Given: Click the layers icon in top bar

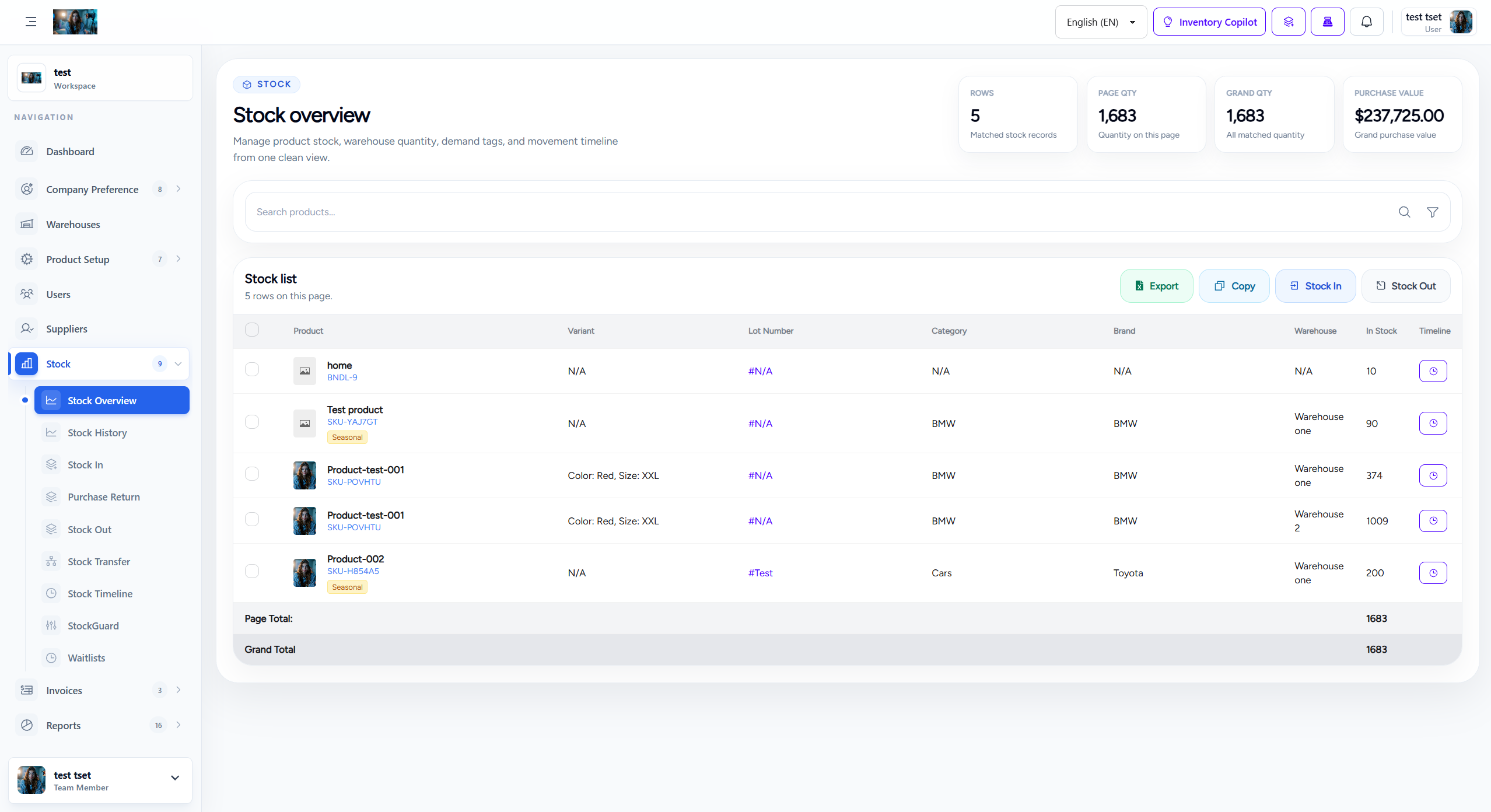Looking at the screenshot, I should click(x=1288, y=22).
